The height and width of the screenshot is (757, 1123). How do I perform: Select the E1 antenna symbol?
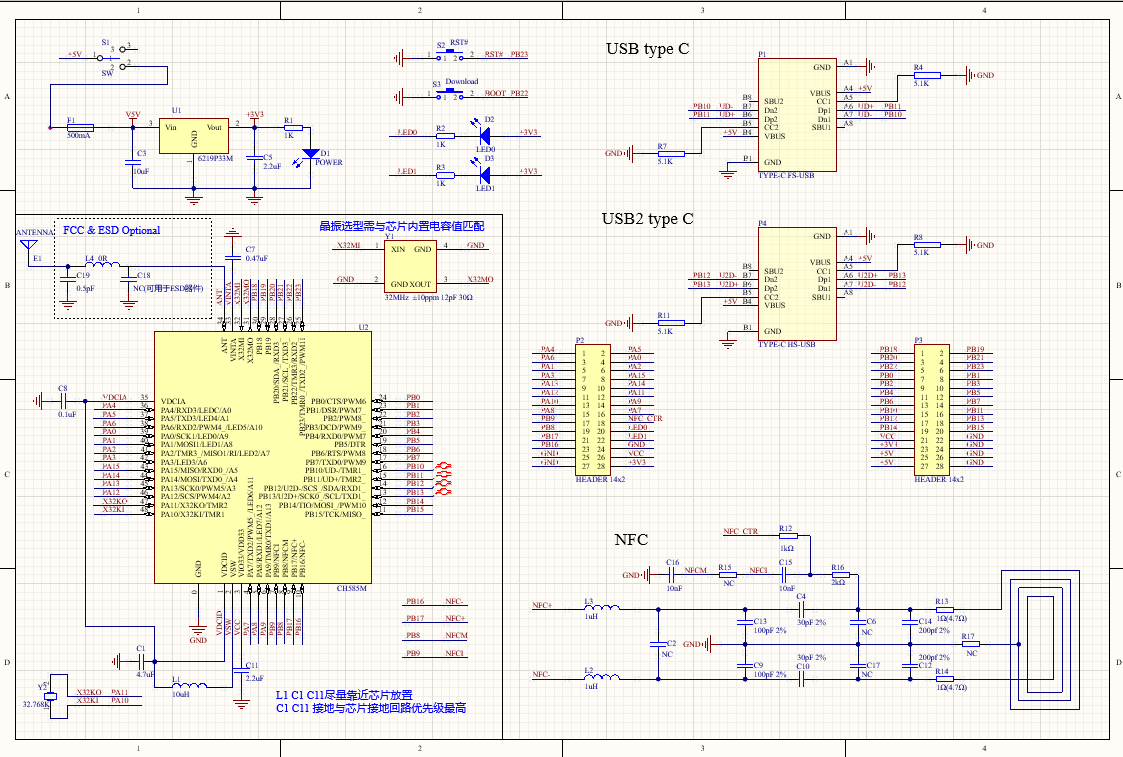pyautogui.click(x=29, y=246)
